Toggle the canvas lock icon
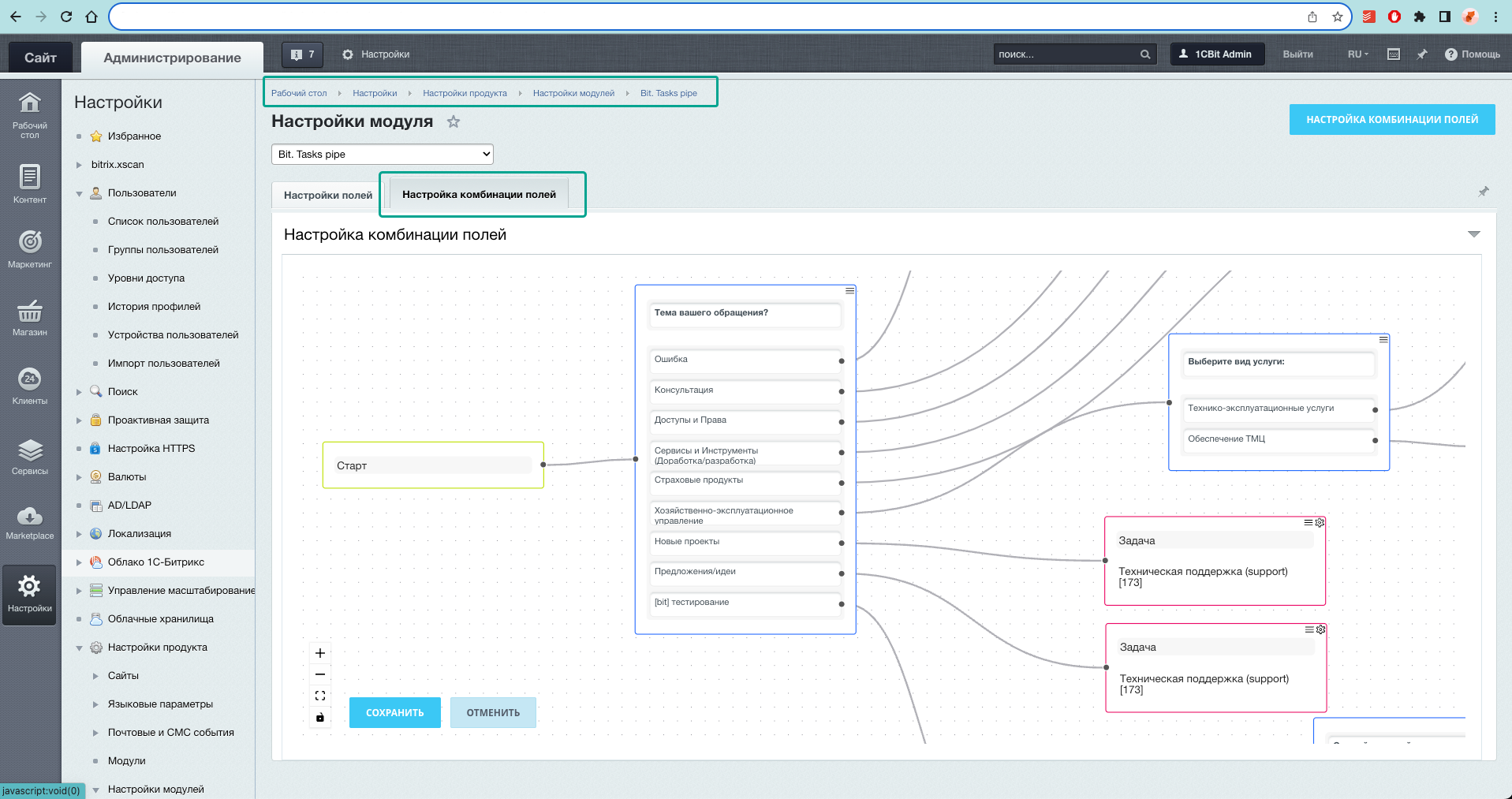 click(x=320, y=717)
